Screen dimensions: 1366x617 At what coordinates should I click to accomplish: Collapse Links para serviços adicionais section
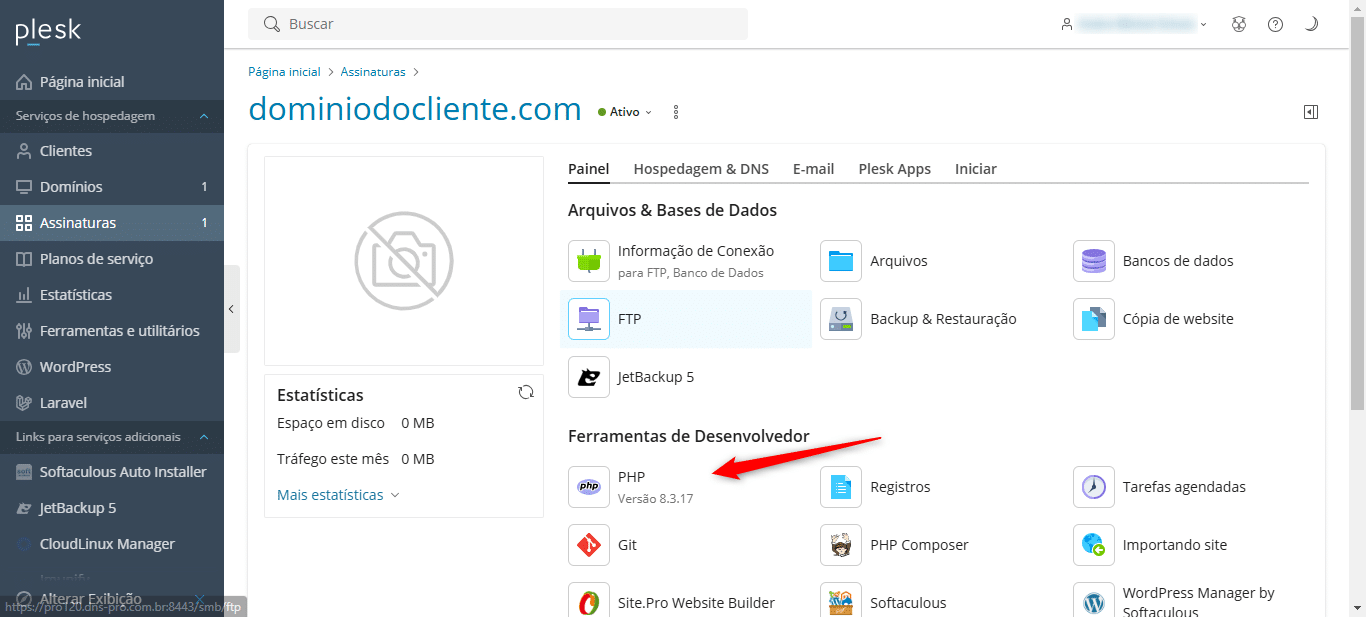click(x=204, y=437)
